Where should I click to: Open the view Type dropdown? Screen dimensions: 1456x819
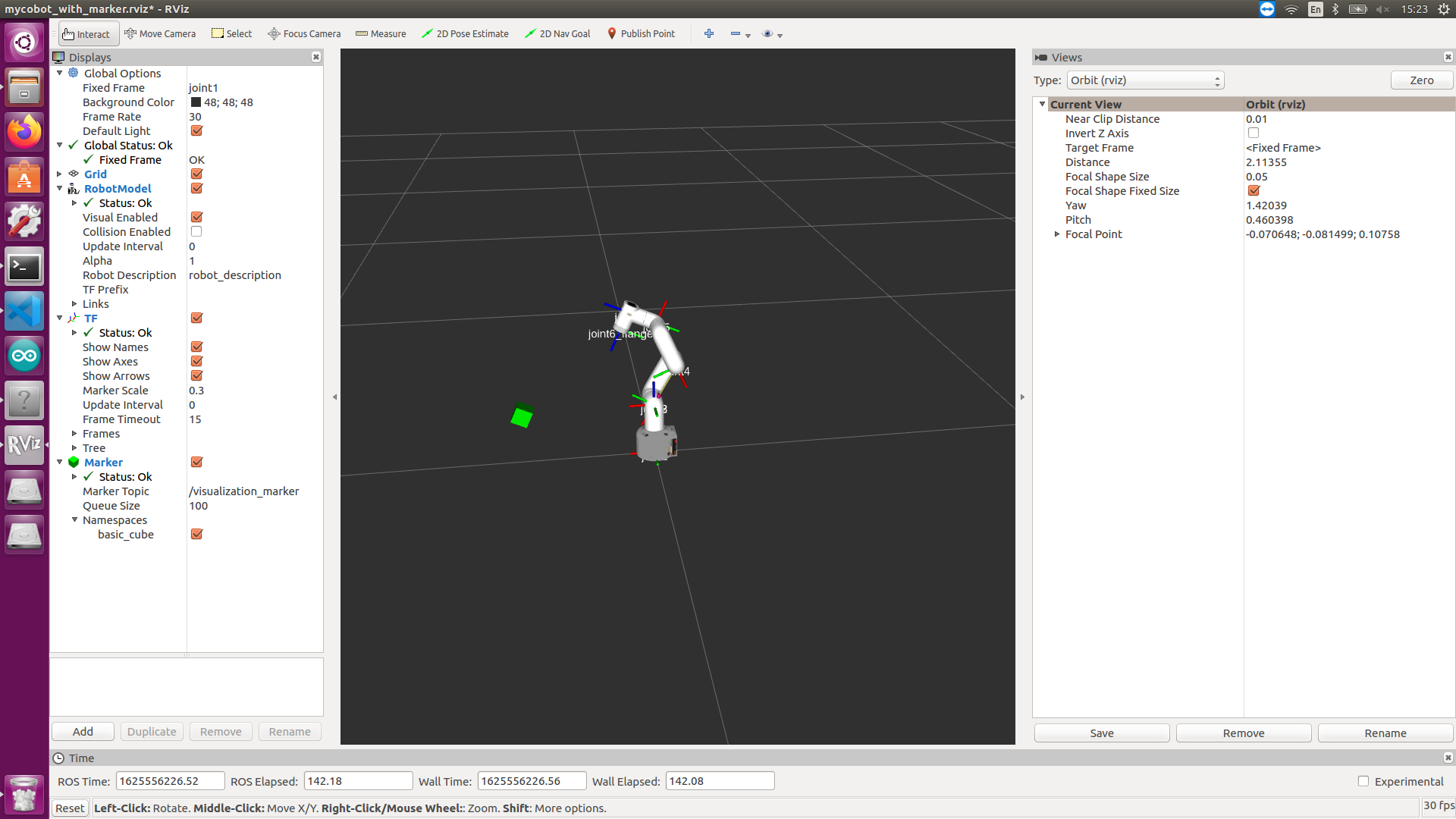pos(1145,80)
